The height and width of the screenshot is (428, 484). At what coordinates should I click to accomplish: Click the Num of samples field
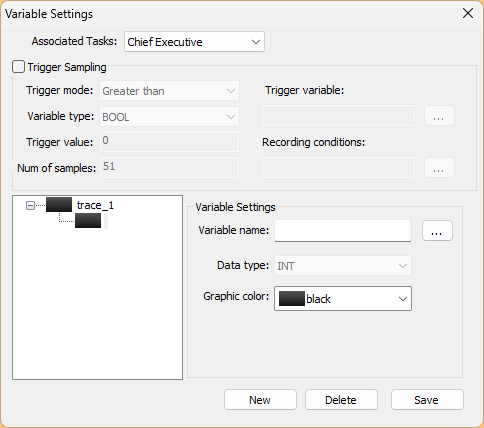click(x=169, y=167)
